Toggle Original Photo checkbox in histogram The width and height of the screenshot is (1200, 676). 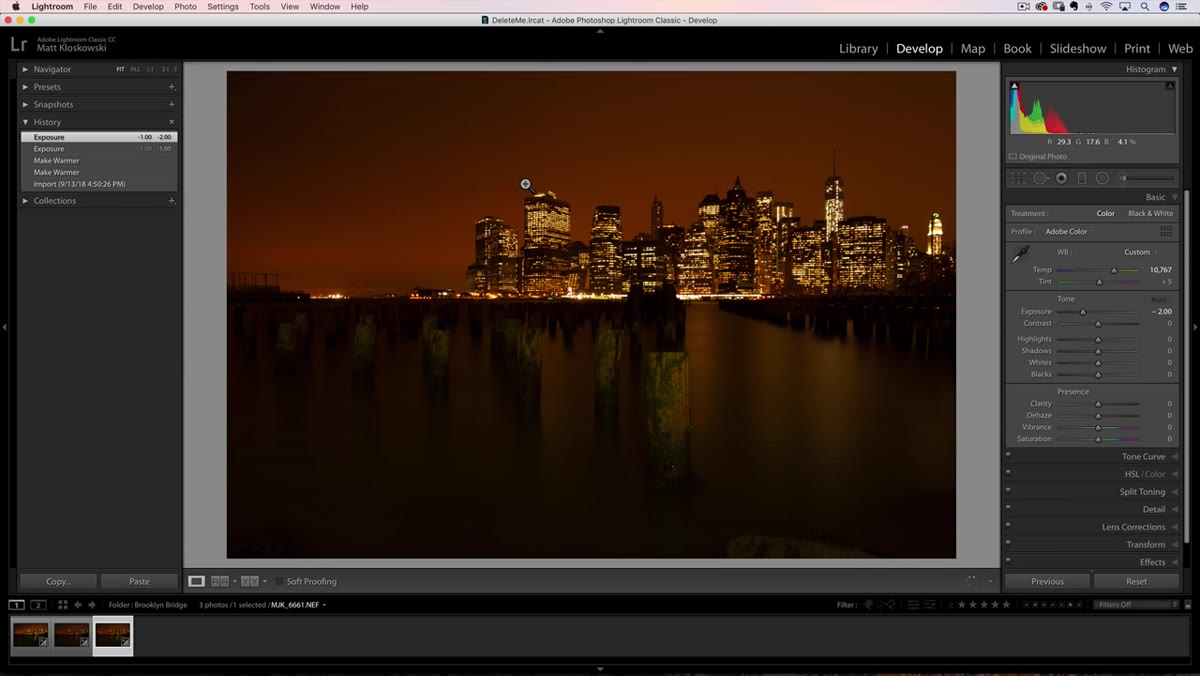click(1013, 157)
